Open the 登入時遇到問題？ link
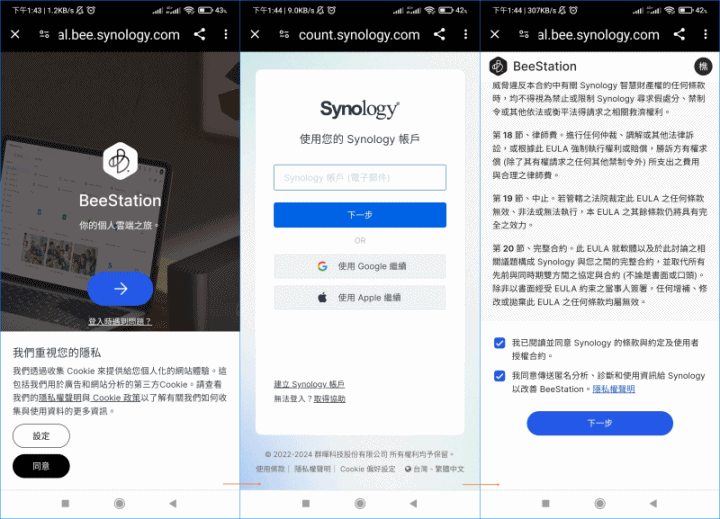This screenshot has width=720, height=519. point(120,322)
